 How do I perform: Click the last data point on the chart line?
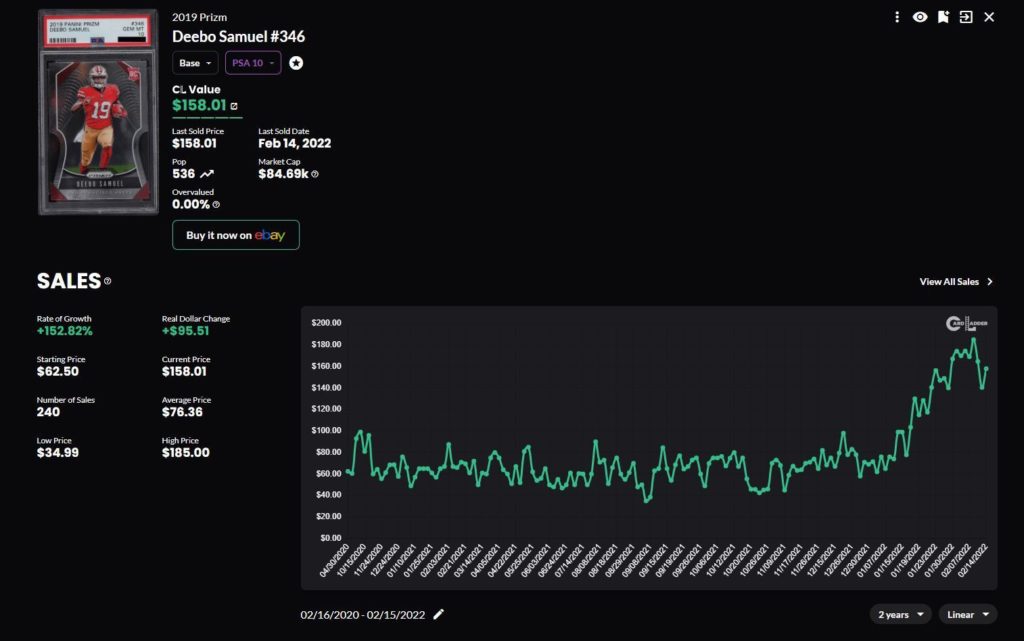click(986, 369)
